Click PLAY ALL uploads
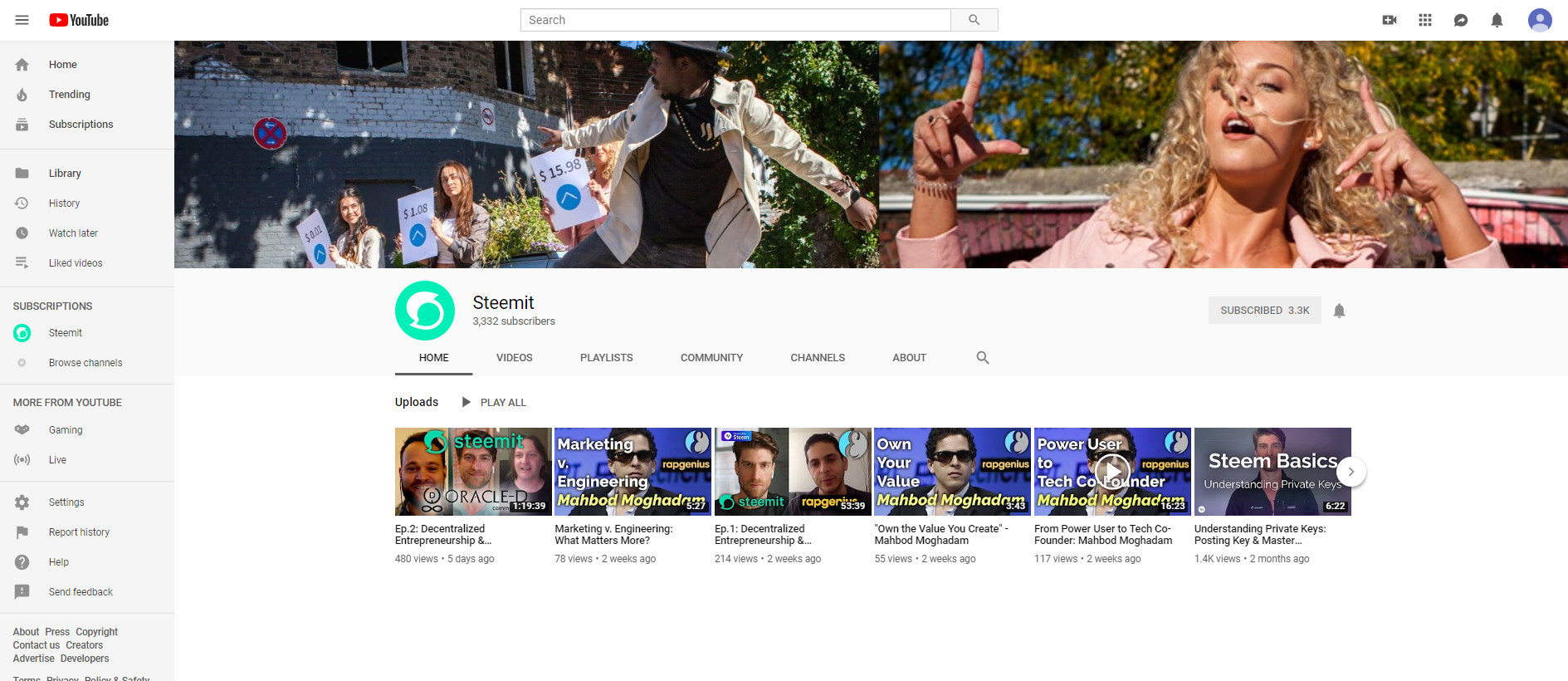This screenshot has height=681, width=1568. click(x=494, y=403)
